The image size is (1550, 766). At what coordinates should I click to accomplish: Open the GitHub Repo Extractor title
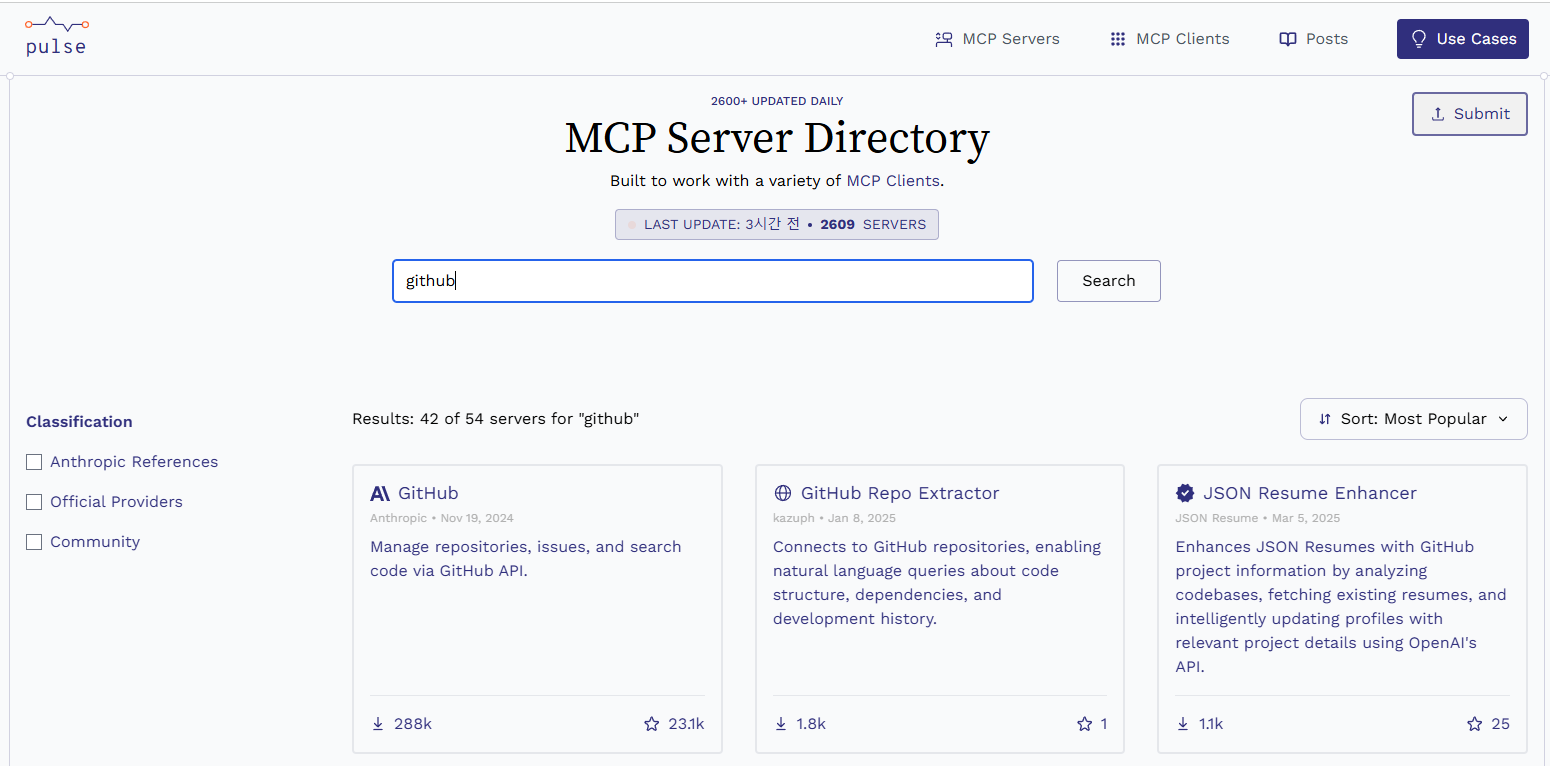tap(900, 493)
